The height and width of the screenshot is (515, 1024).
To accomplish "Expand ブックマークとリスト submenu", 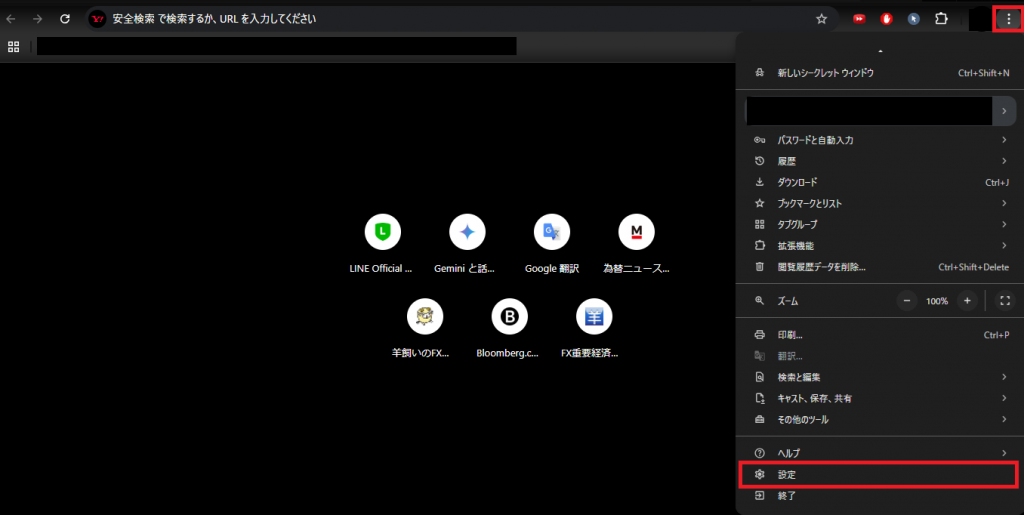I will [x=879, y=204].
